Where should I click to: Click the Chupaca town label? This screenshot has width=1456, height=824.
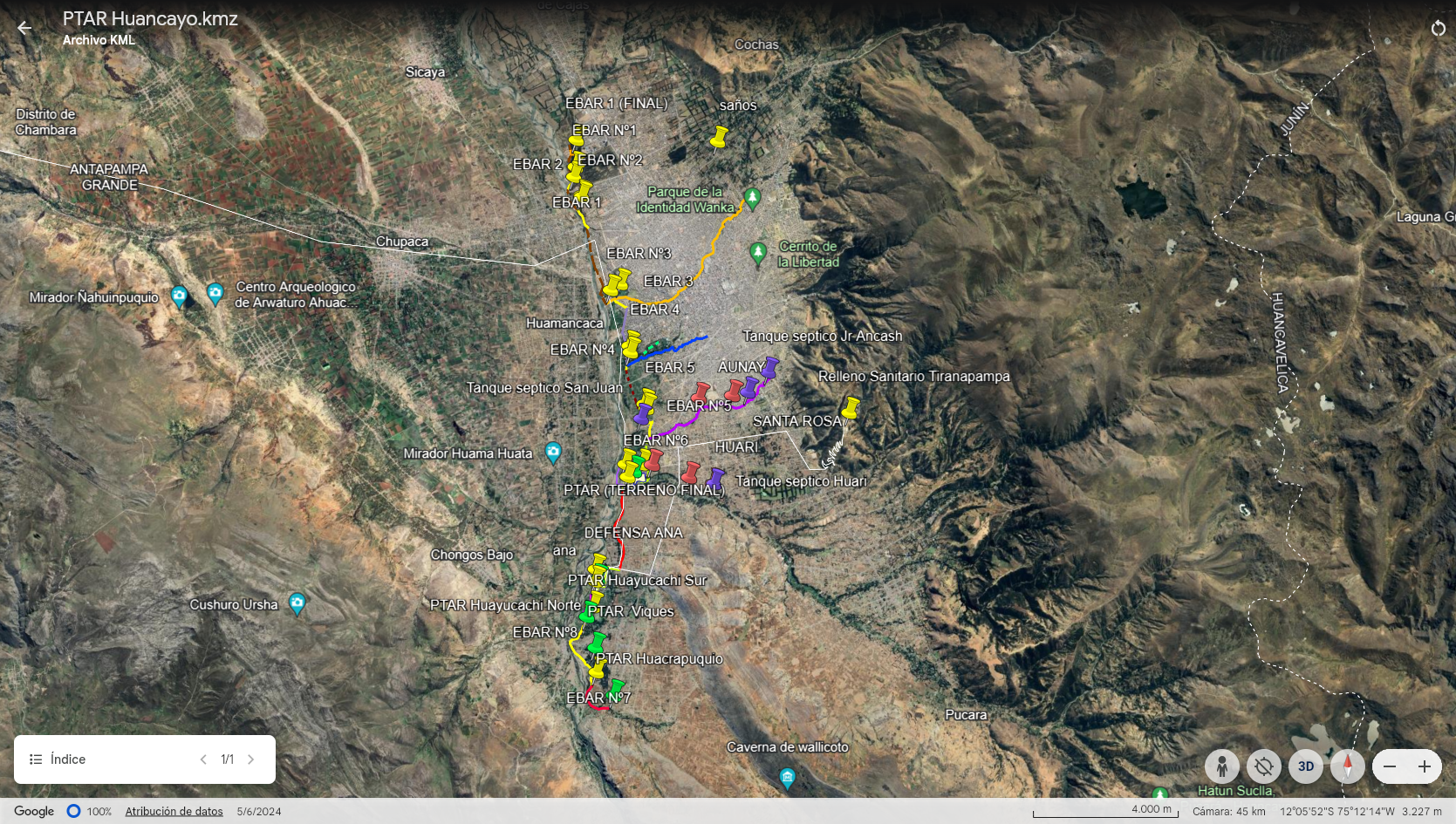click(x=402, y=242)
